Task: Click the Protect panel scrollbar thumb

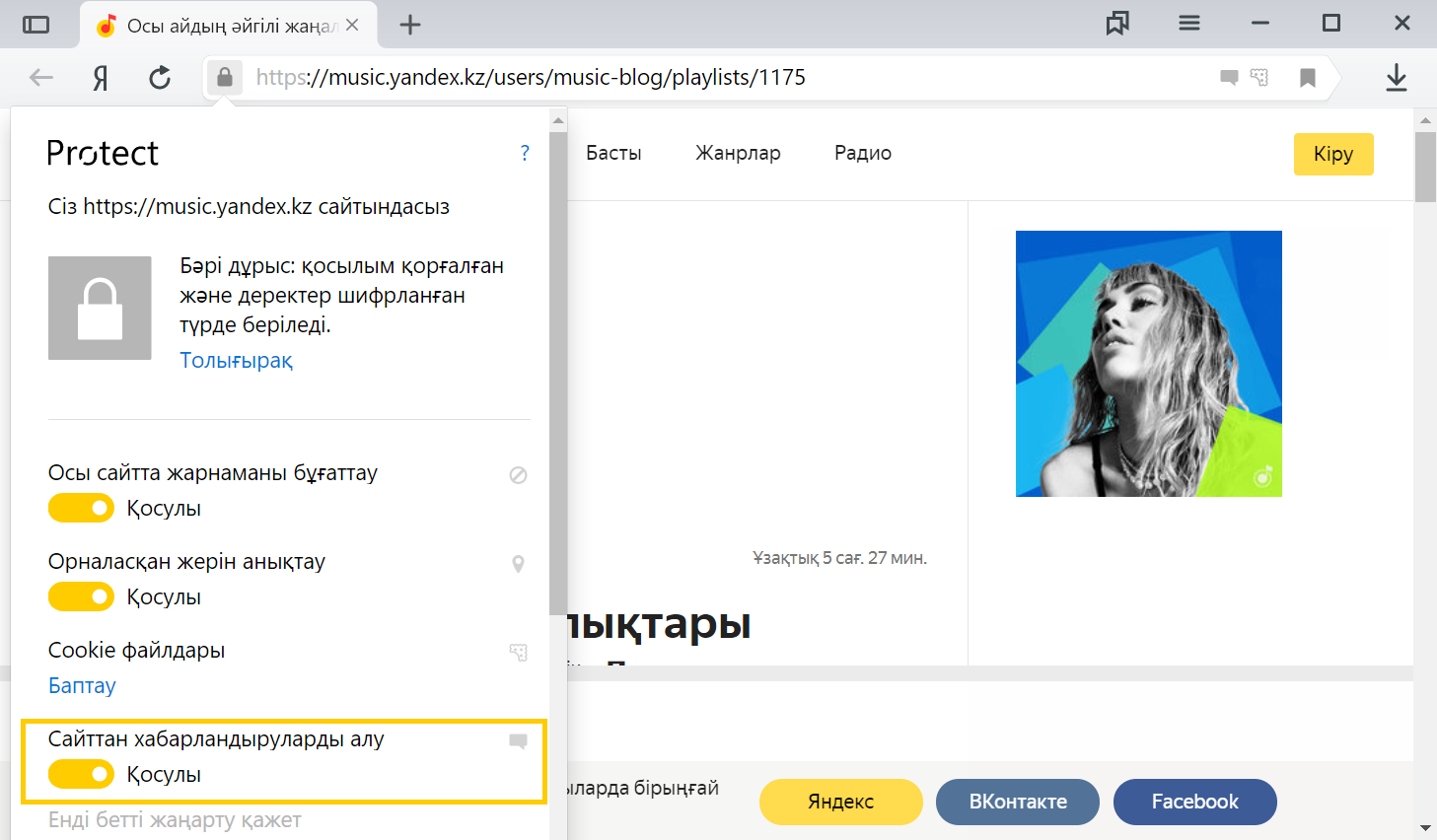Action: pos(558,375)
